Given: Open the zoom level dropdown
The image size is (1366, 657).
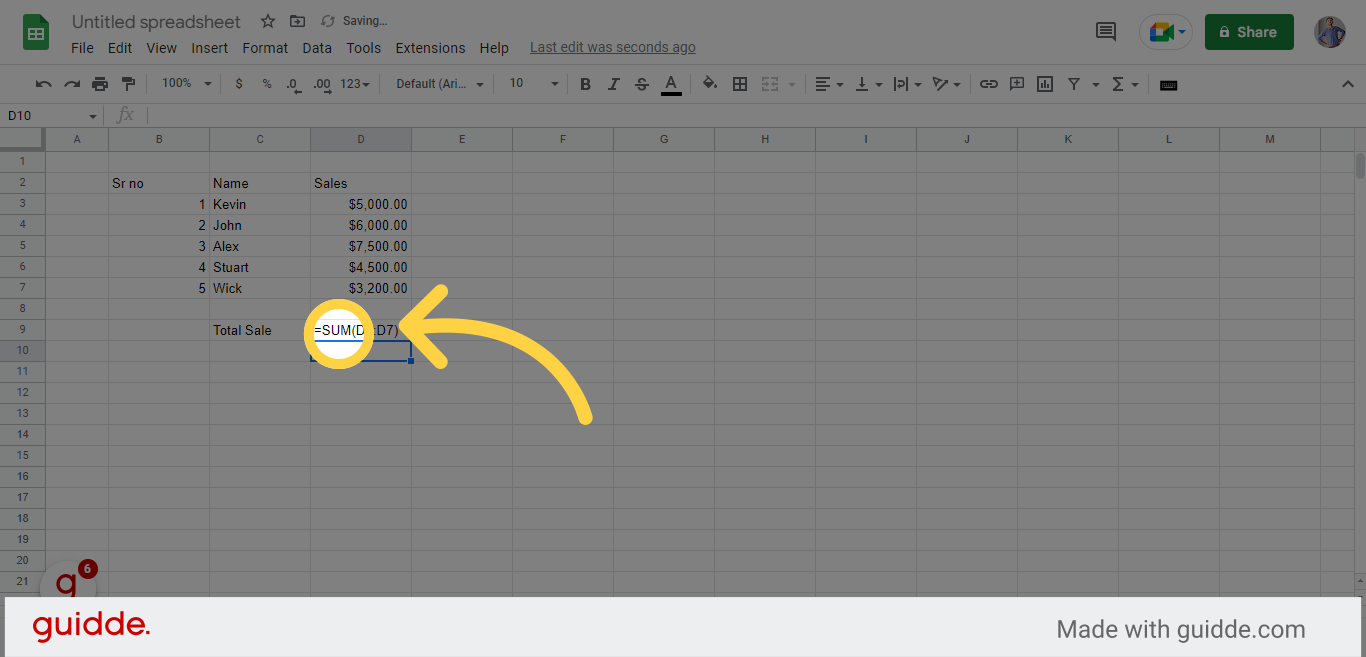Looking at the screenshot, I should pos(183,84).
